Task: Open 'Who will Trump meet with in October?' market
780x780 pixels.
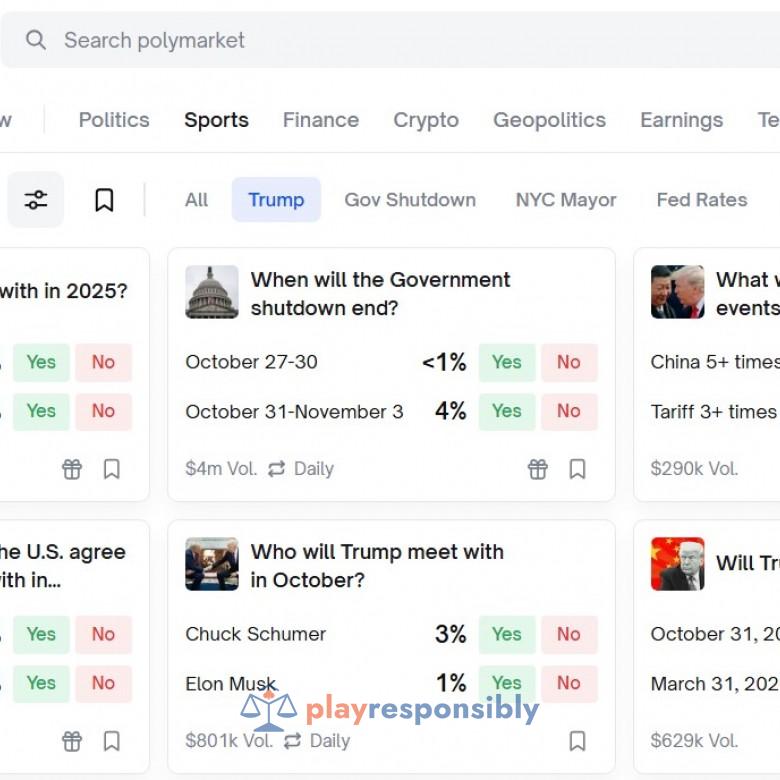Action: (x=377, y=566)
